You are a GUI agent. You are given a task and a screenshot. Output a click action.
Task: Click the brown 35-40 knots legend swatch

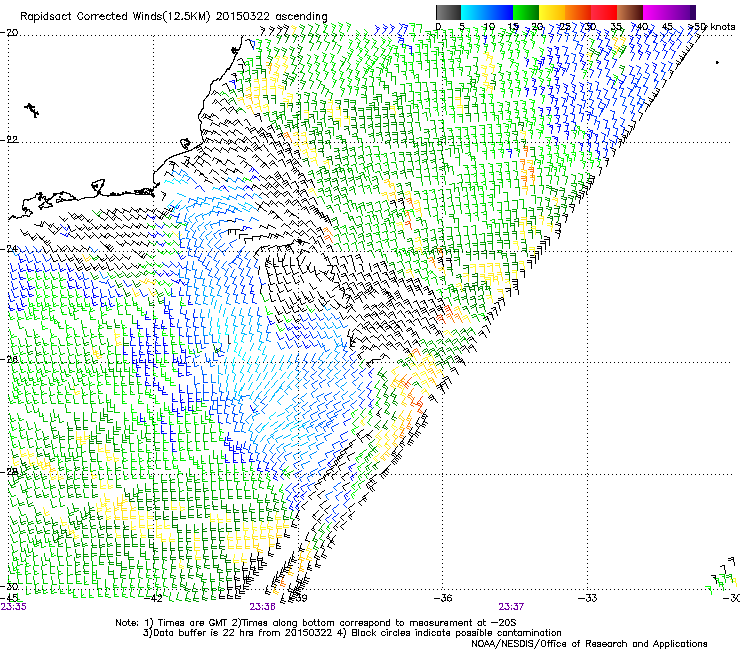[630, 12]
